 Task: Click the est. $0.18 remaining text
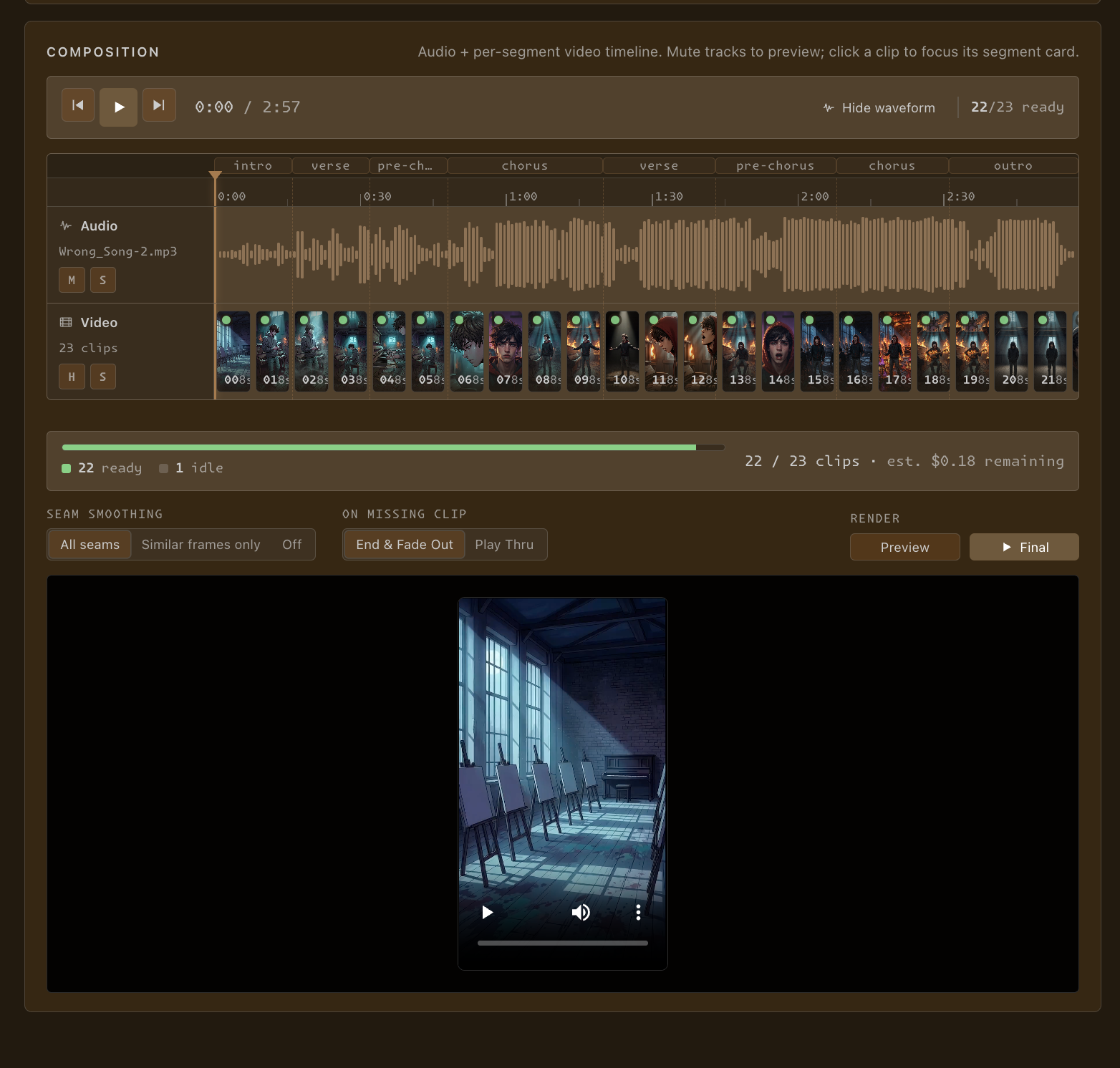(975, 461)
